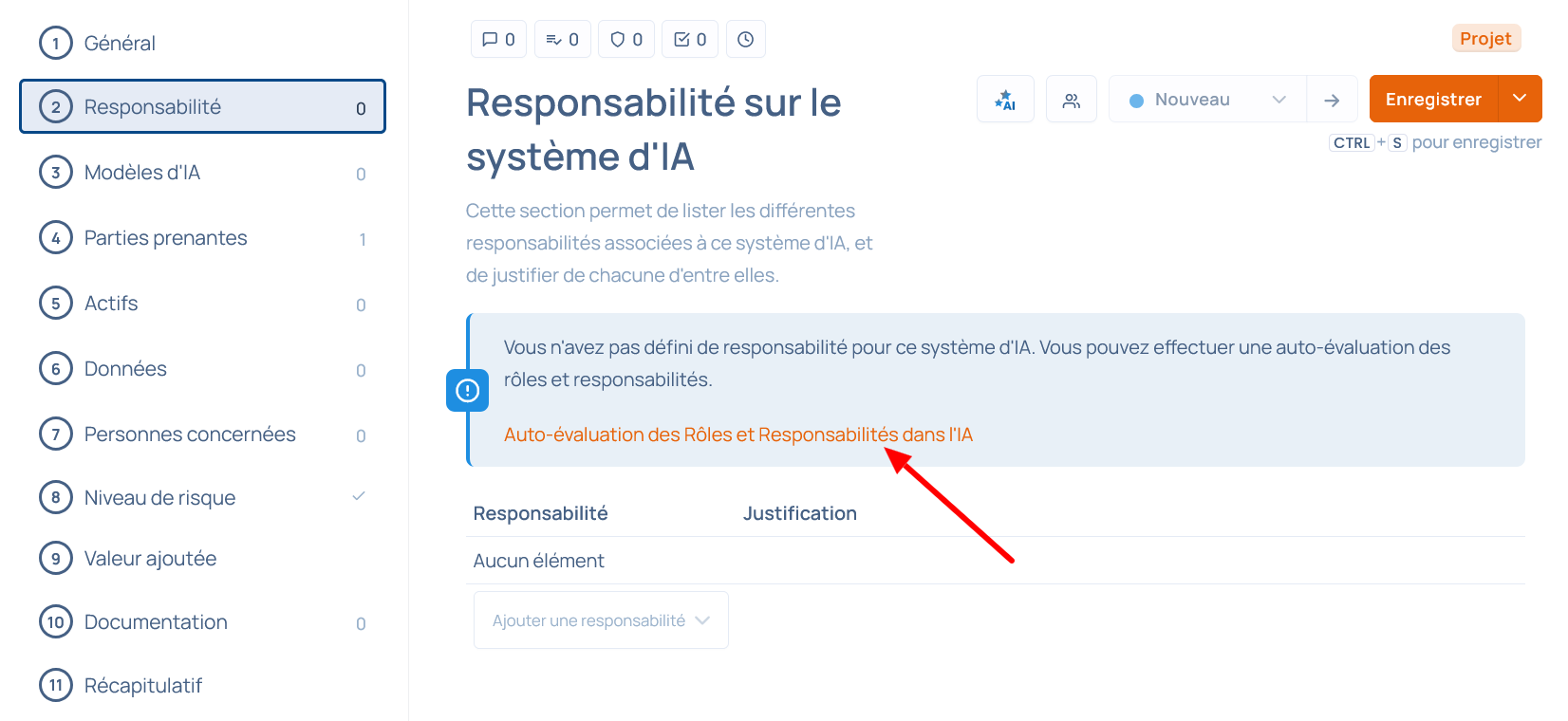Switch to the Parties prenantes step
Viewport: 1568px width, 721px height.
[x=165, y=238]
